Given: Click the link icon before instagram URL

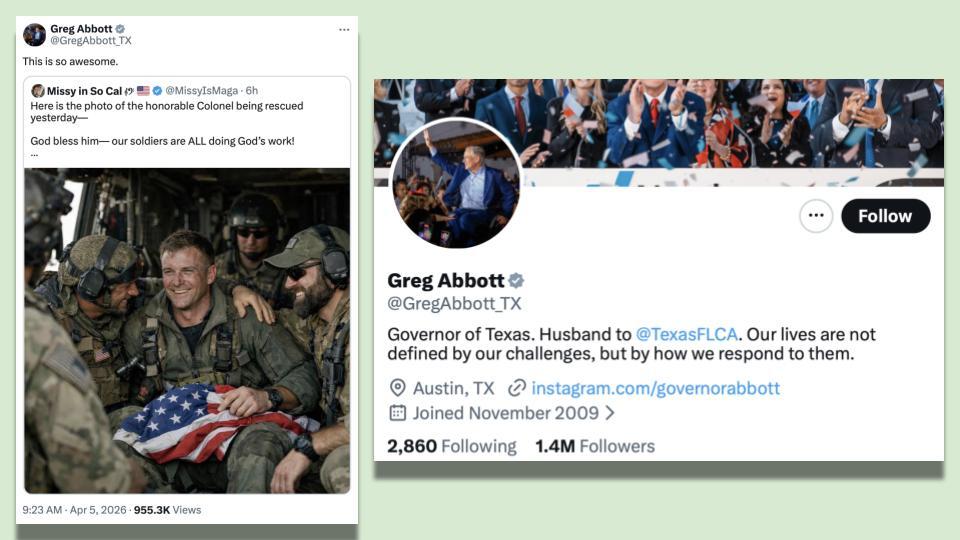Looking at the screenshot, I should tap(517, 388).
